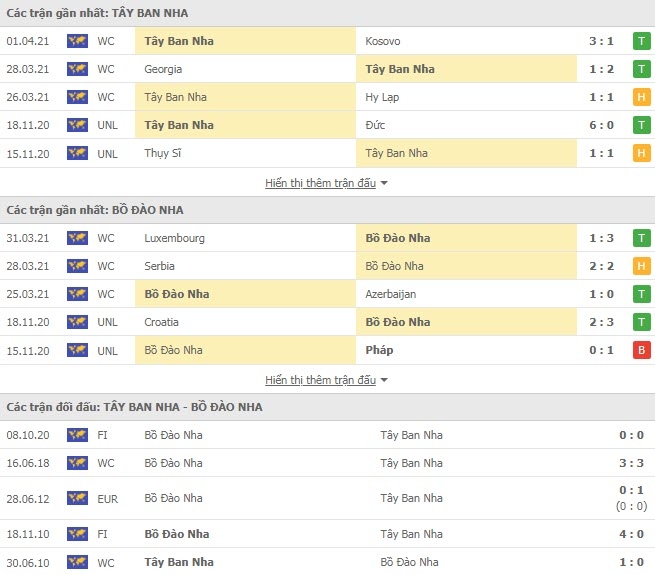655x574 pixels.
Task: Open the Kosovo team link
Action: pyautogui.click(x=383, y=41)
